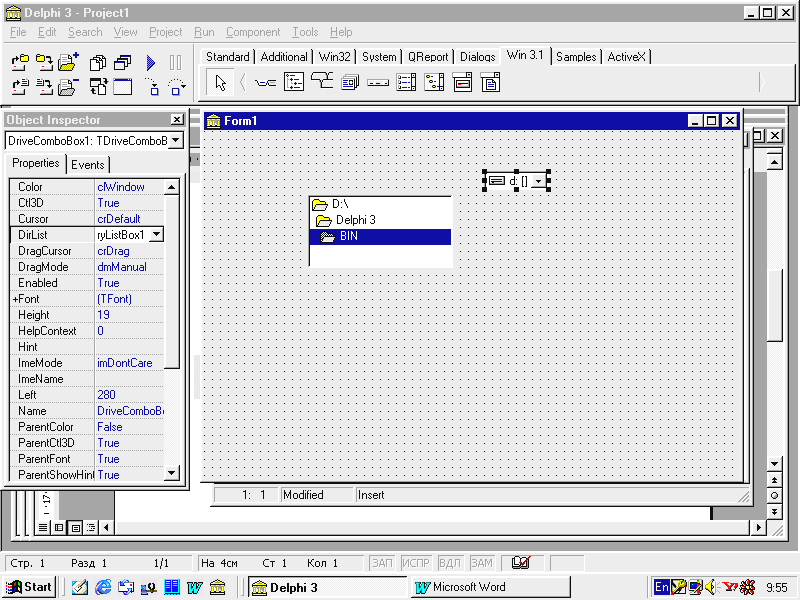Click the scroll-down arrow in the Object Inspector

pos(172,473)
